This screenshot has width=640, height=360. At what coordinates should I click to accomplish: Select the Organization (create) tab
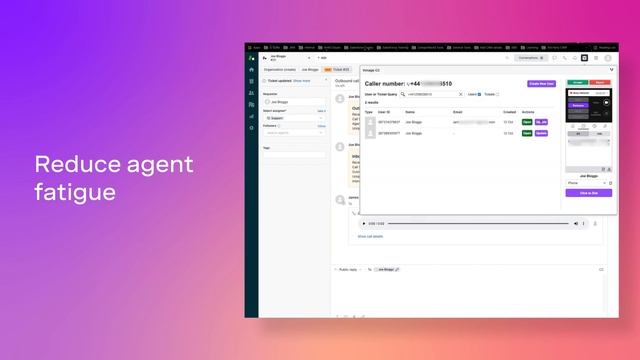(x=280, y=70)
